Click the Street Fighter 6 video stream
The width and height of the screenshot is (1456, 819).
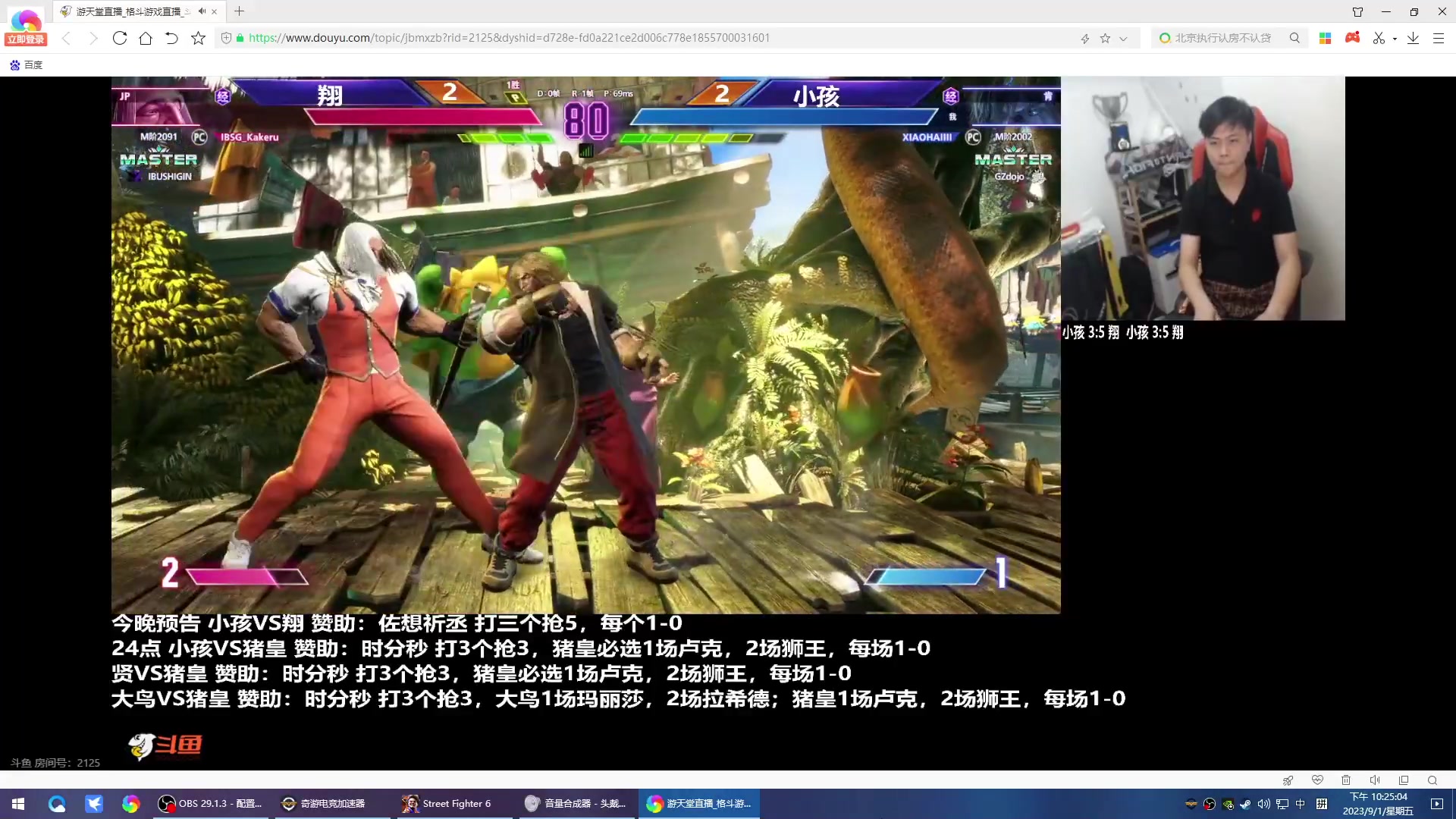pos(585,345)
